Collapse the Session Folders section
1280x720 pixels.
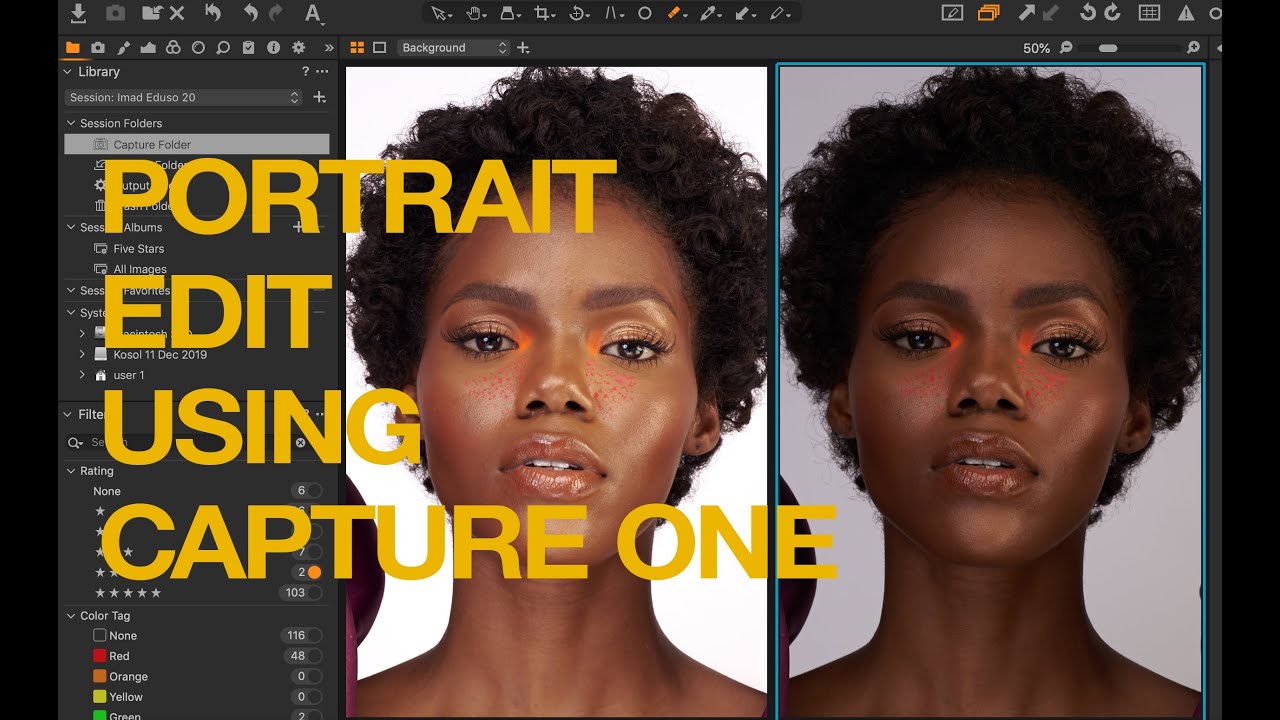coord(71,123)
